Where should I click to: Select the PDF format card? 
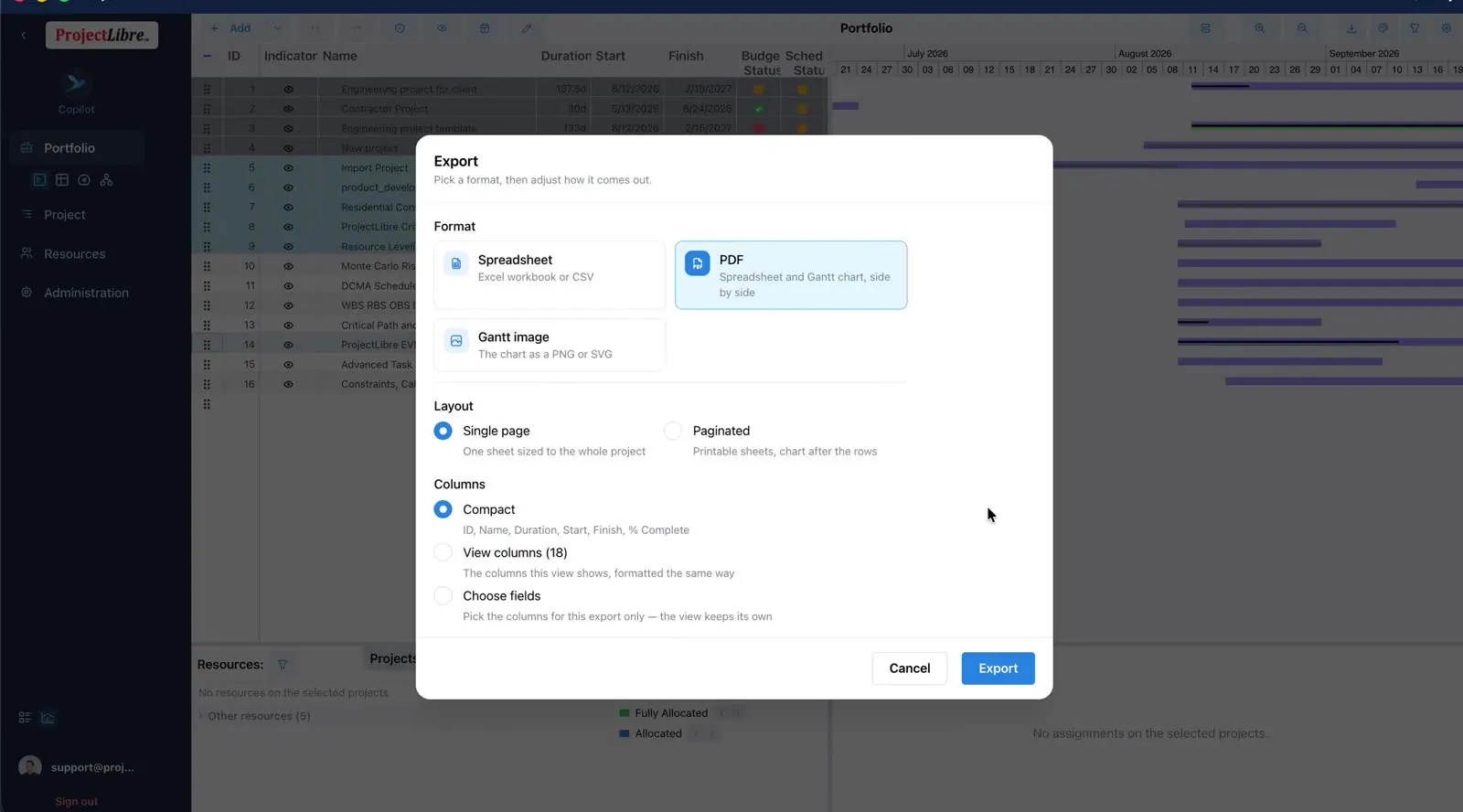coord(791,275)
